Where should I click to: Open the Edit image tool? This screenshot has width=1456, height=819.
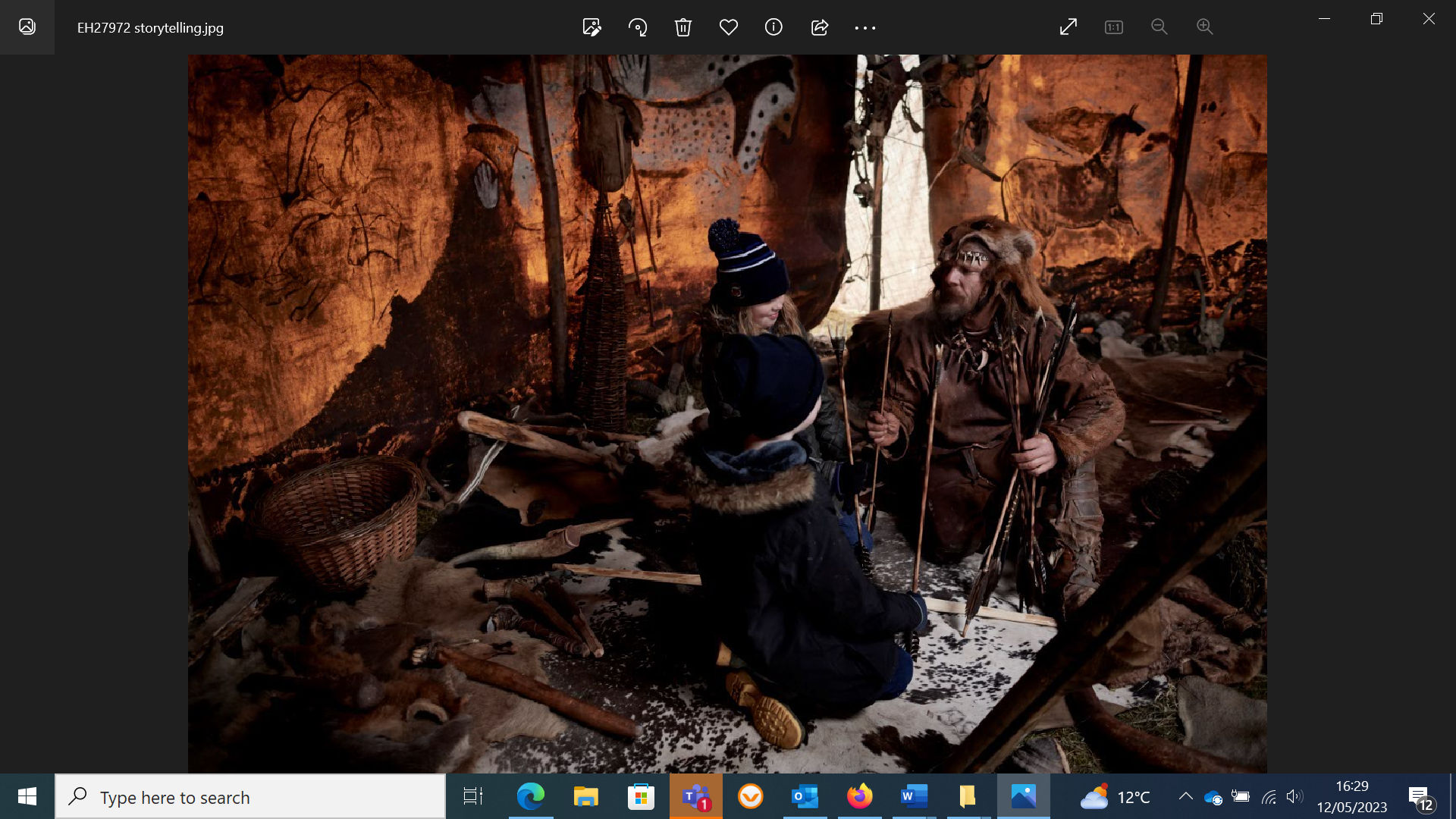coord(591,27)
